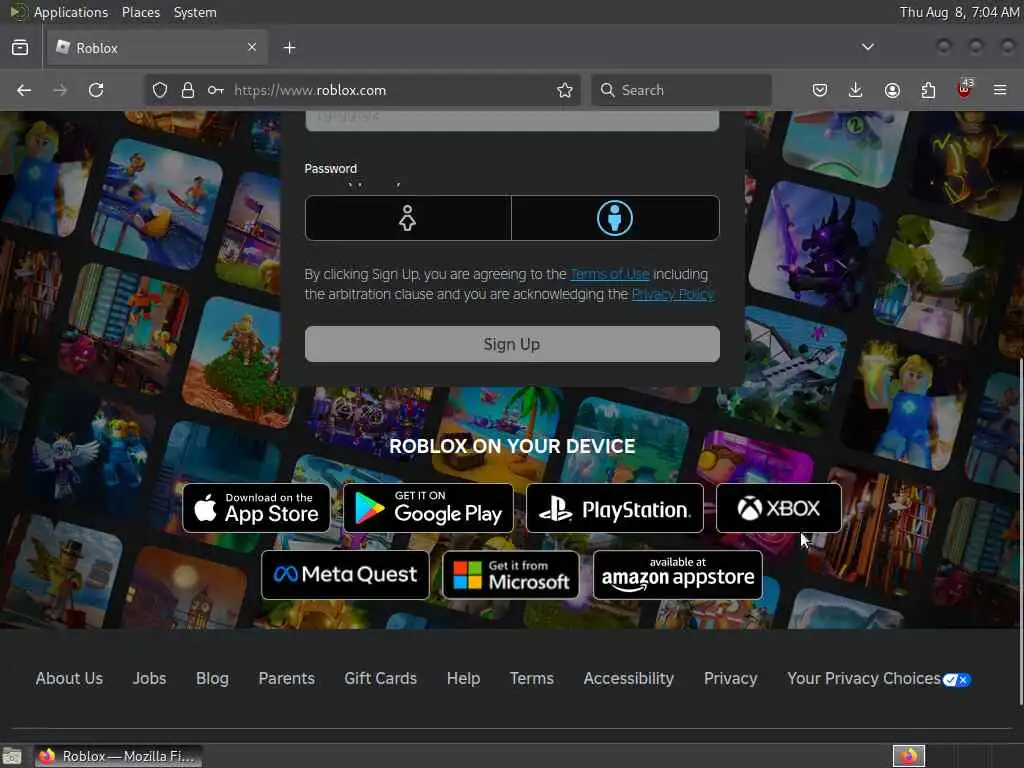Open the Firefox account icon
Screen dimensions: 1024x768
[892, 90]
